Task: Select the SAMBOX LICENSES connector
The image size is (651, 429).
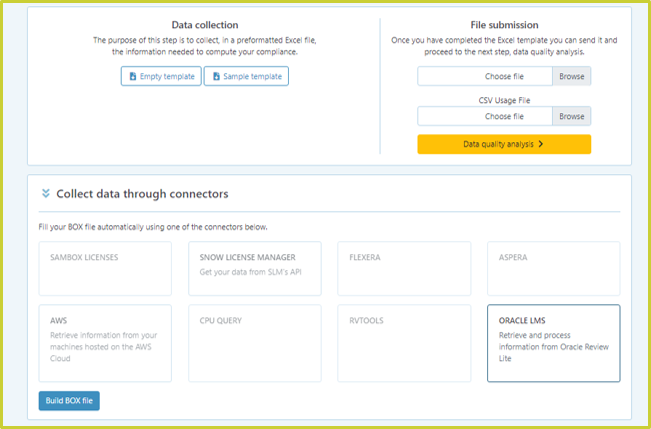Action: pyautogui.click(x=105, y=269)
